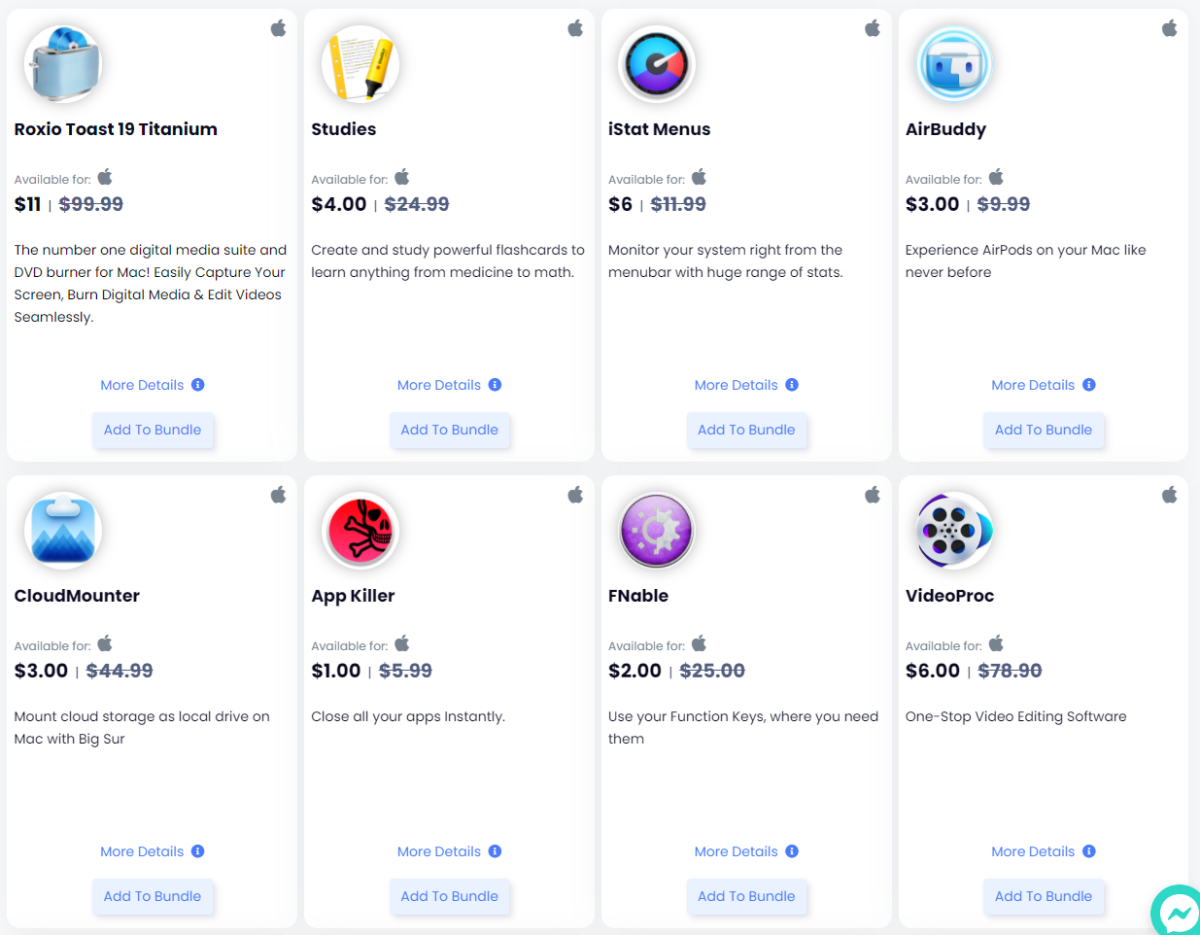The height and width of the screenshot is (935, 1200).
Task: Click the Apple badge at the top corner of the iStat Menus card
Action: click(872, 28)
